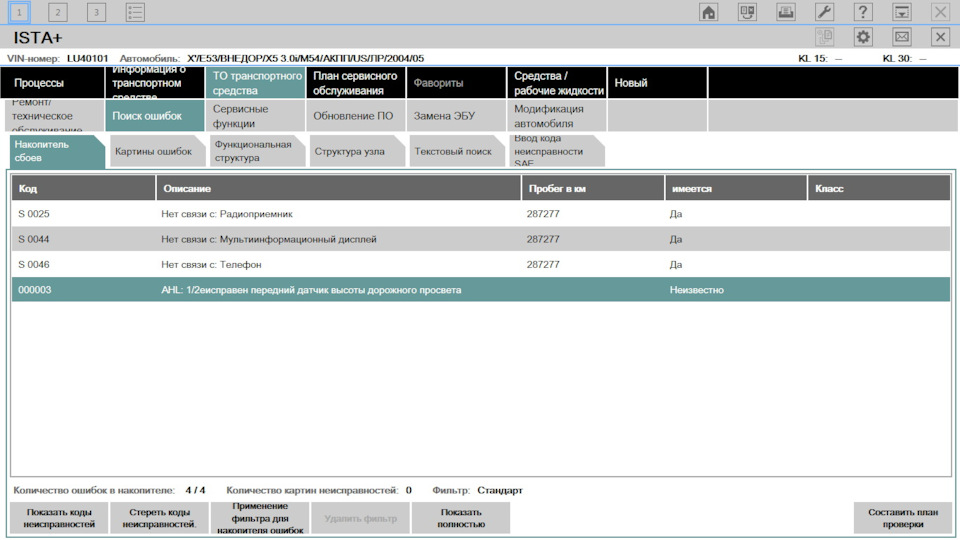Open Ввод кода неисправности SAE tab
960x540 pixels.
[557, 151]
